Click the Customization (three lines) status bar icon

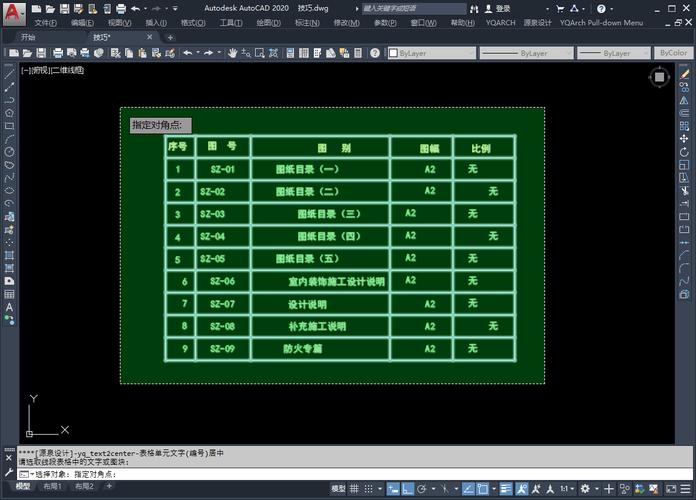tap(685, 489)
